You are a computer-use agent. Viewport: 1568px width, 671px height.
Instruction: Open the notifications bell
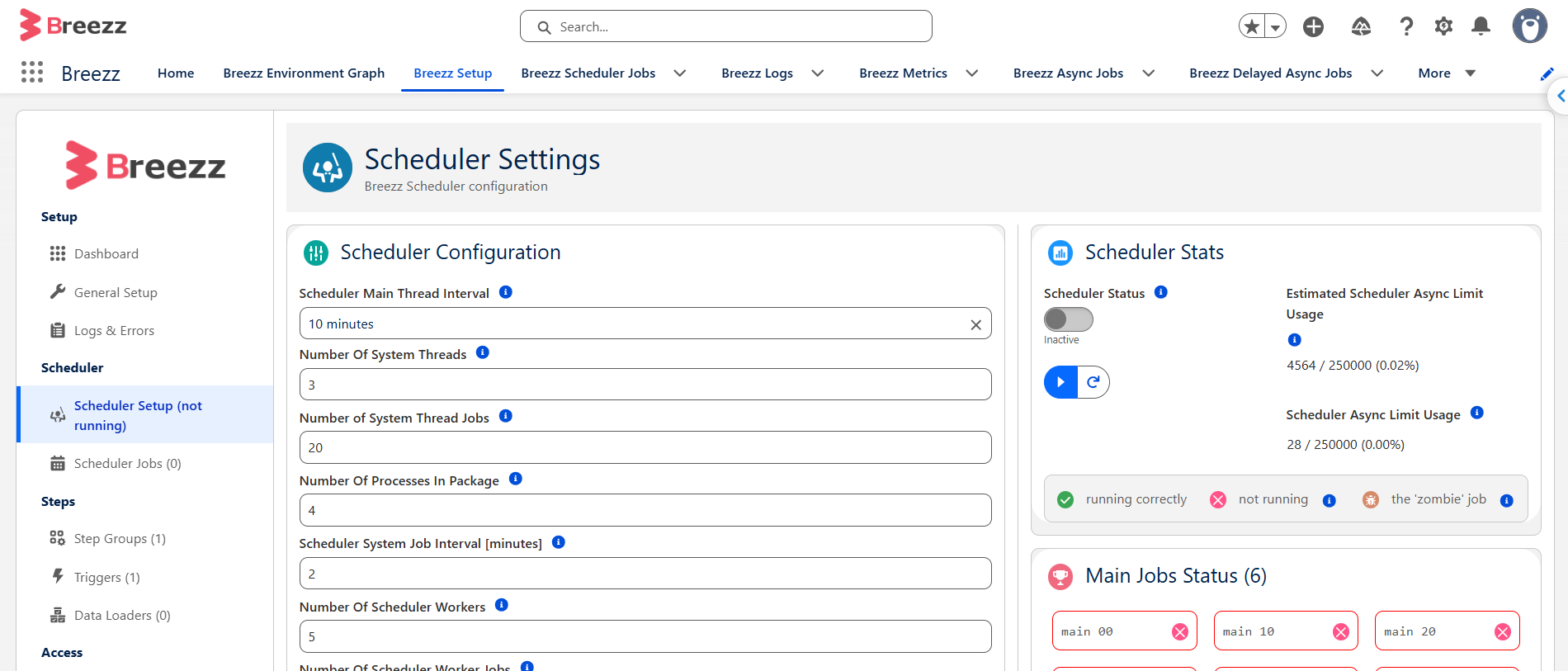tap(1481, 26)
